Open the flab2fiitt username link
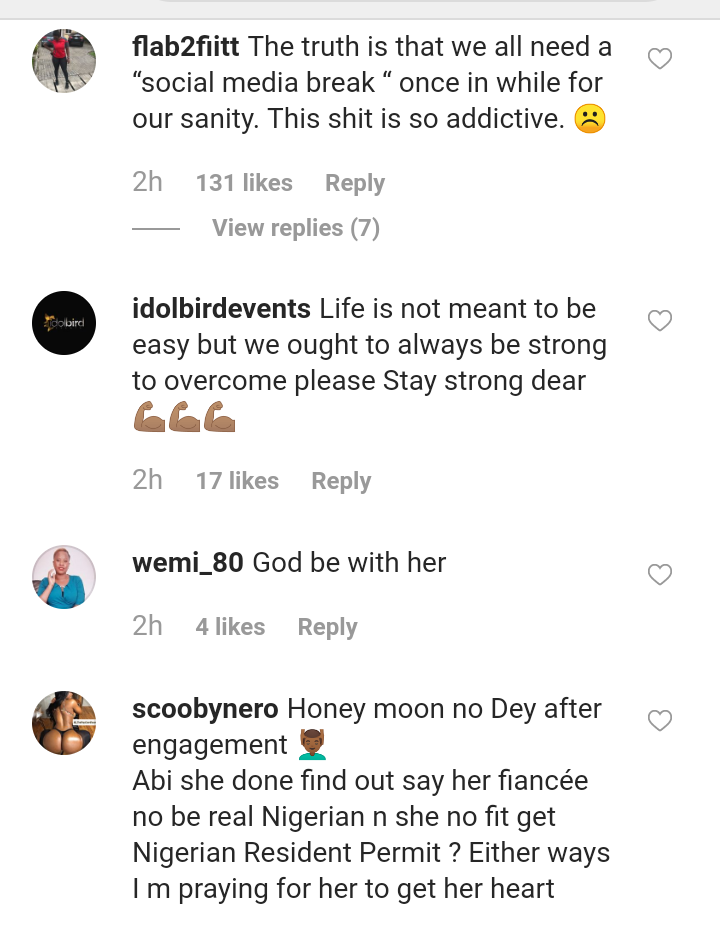 [186, 47]
